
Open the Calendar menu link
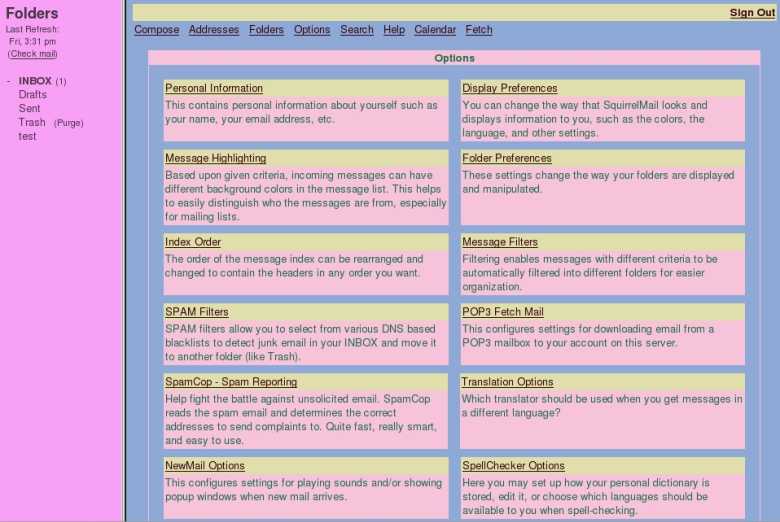point(435,30)
